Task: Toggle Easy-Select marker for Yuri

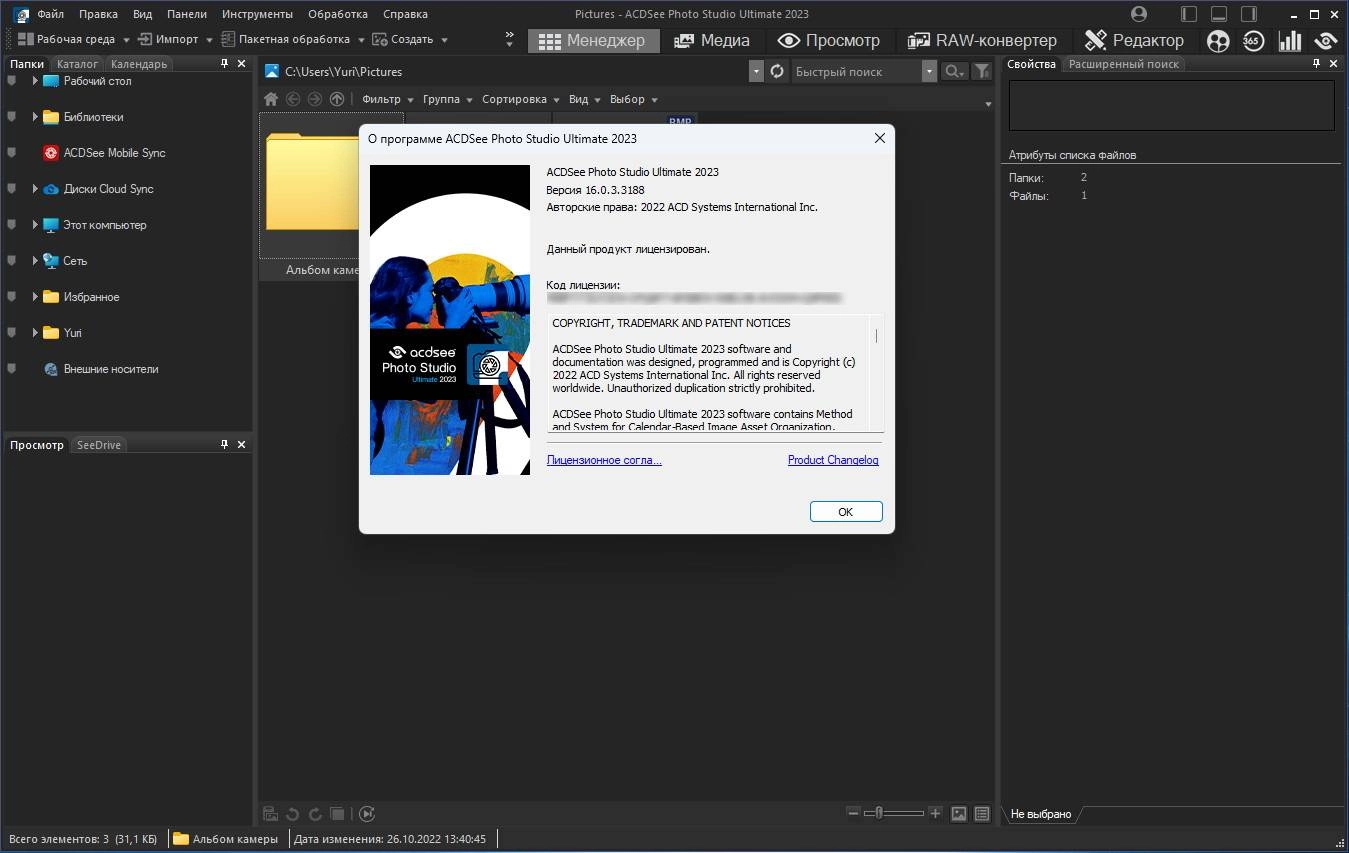Action: 12,333
